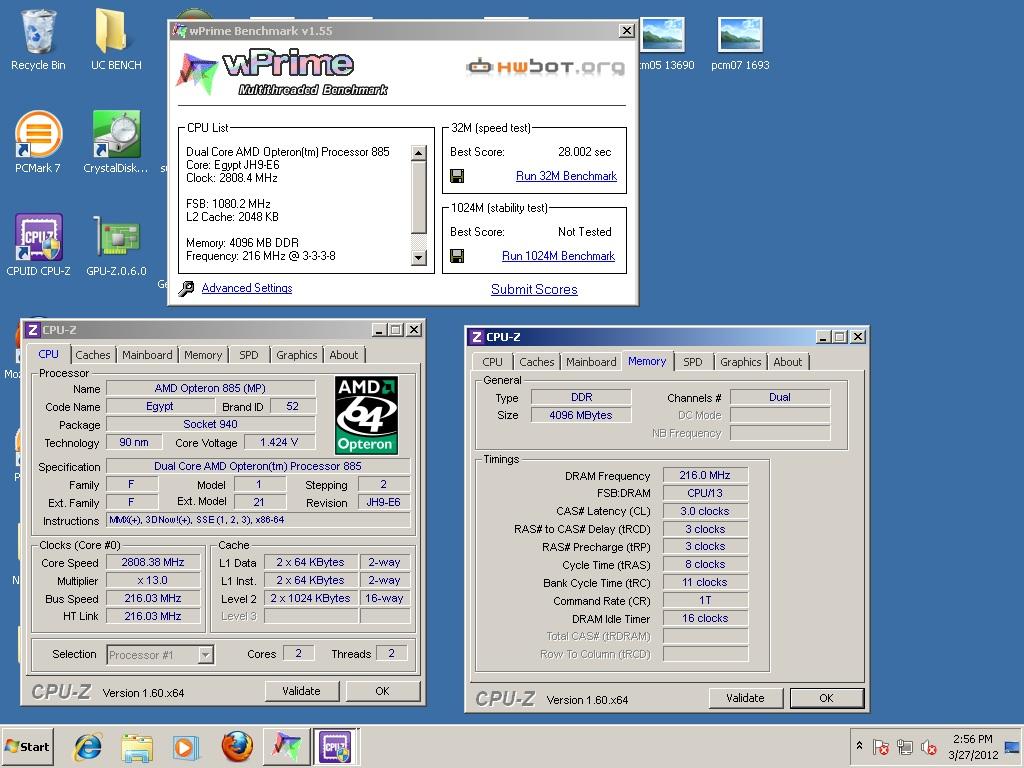The height and width of the screenshot is (768, 1024).
Task: Click Submit Scores link
Action: pyautogui.click(x=534, y=289)
